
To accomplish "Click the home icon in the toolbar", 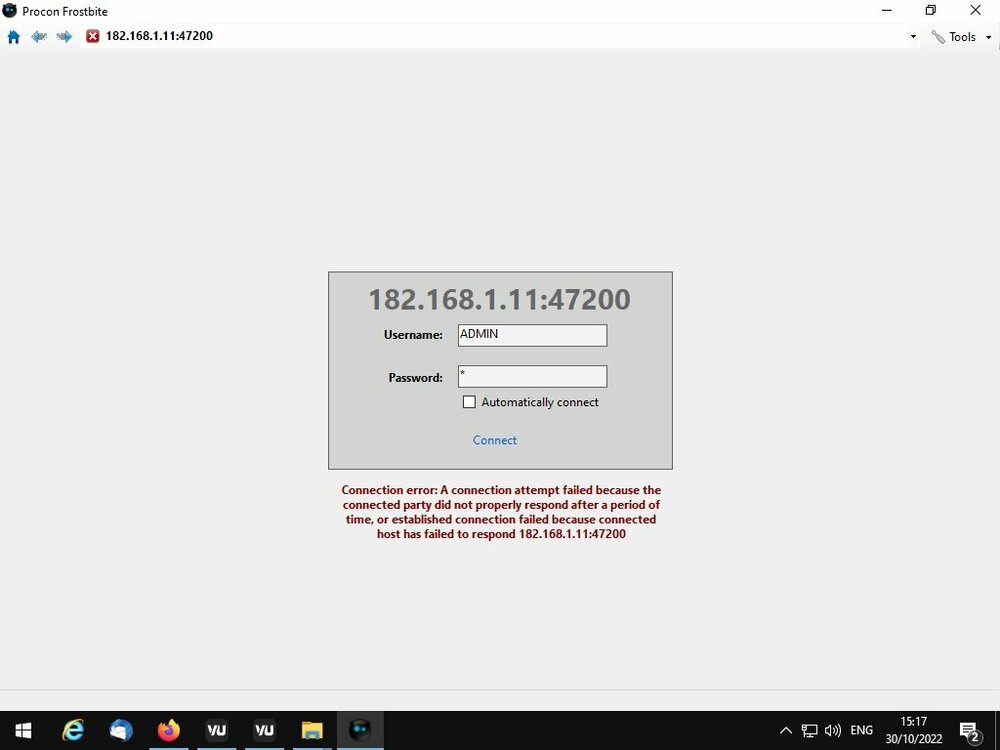I will pyautogui.click(x=13, y=36).
